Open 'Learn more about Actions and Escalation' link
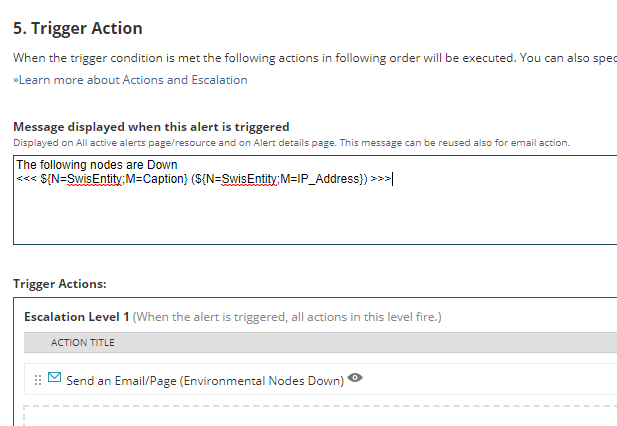 [x=132, y=80]
